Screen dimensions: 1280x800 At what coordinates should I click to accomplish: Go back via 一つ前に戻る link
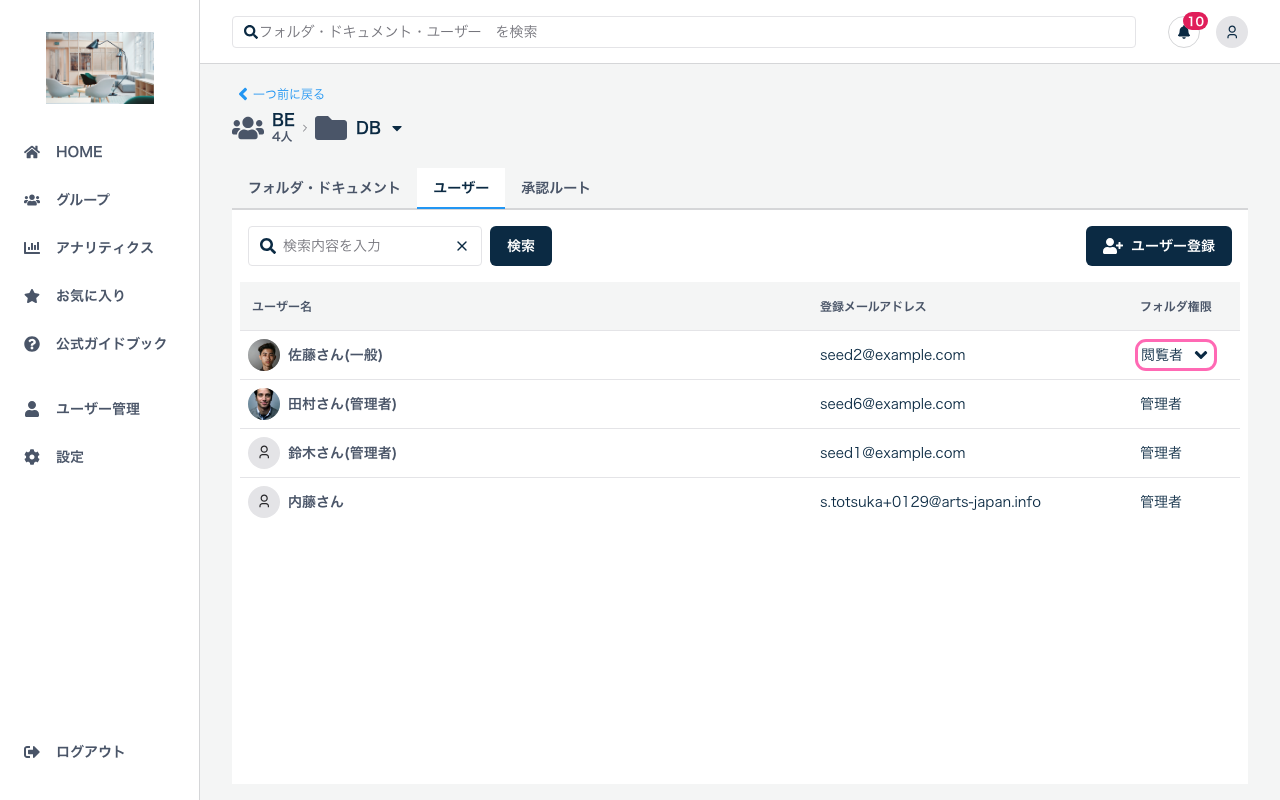point(281,94)
